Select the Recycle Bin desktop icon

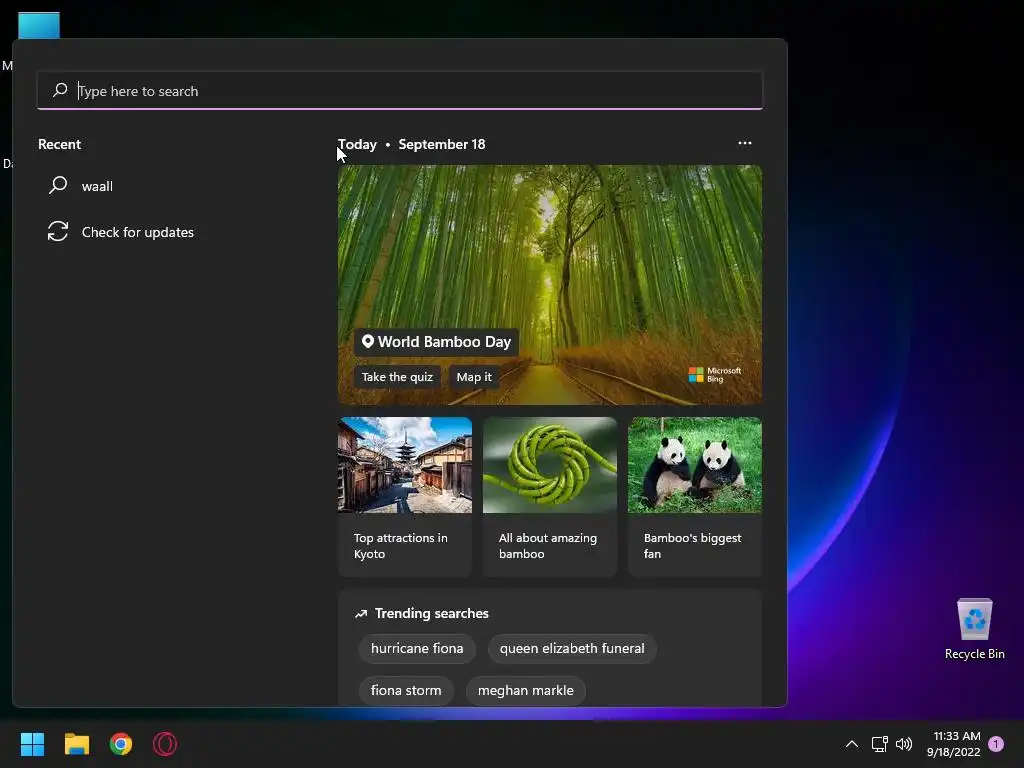[974, 629]
